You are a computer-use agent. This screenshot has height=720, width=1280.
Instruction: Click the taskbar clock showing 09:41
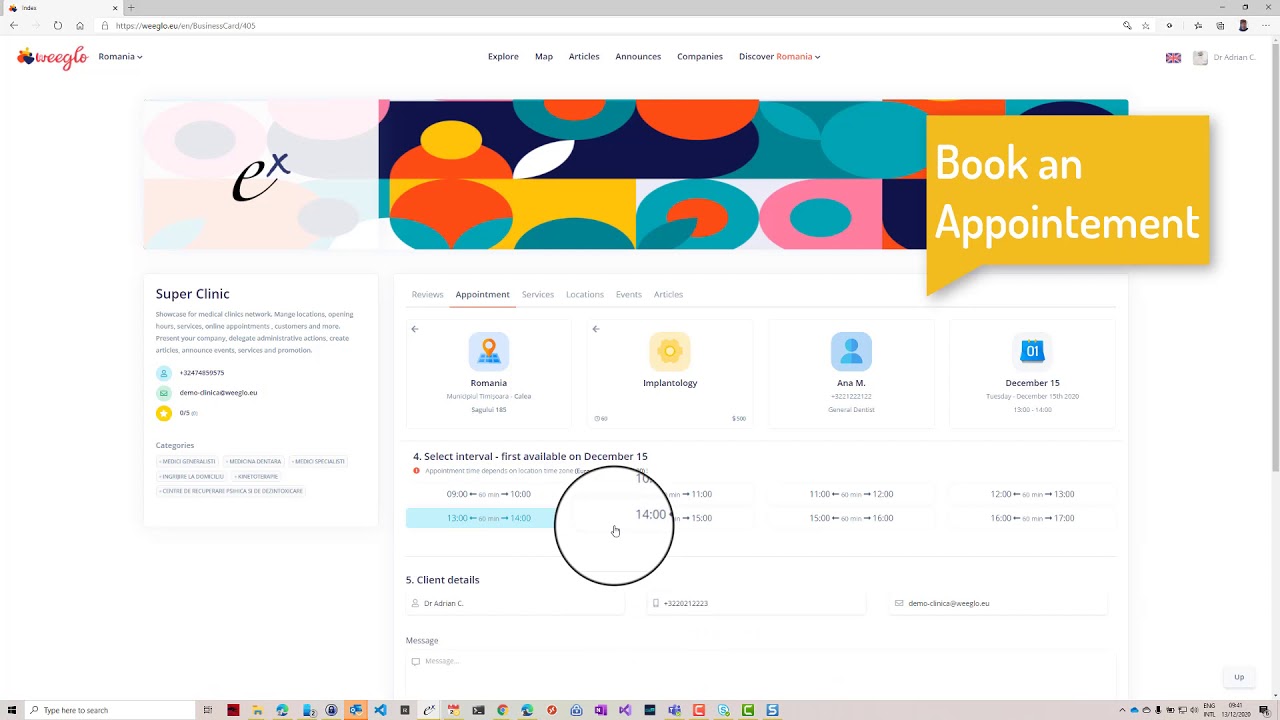click(x=1234, y=710)
